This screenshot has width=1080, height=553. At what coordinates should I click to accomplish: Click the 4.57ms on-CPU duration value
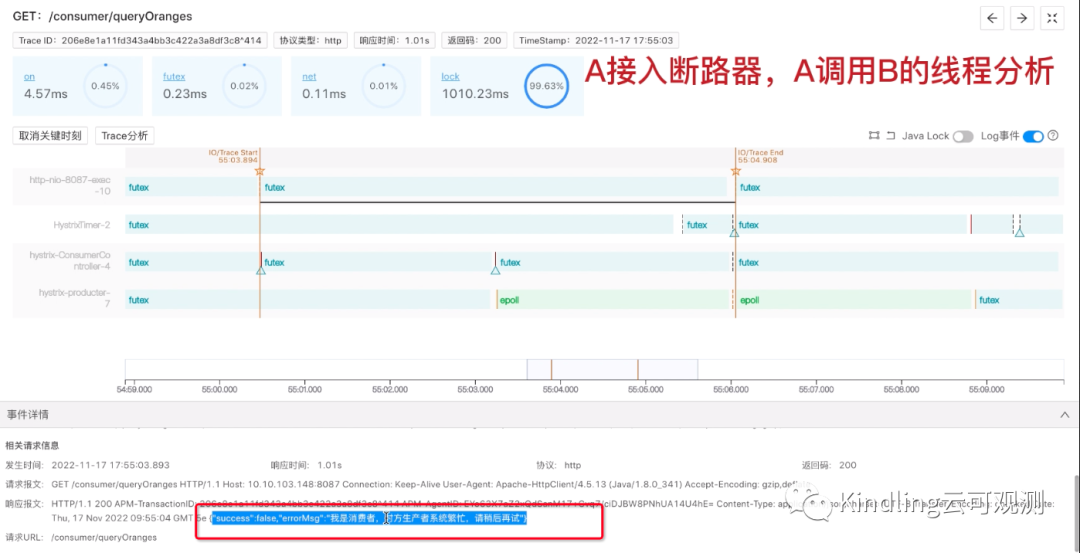click(46, 94)
